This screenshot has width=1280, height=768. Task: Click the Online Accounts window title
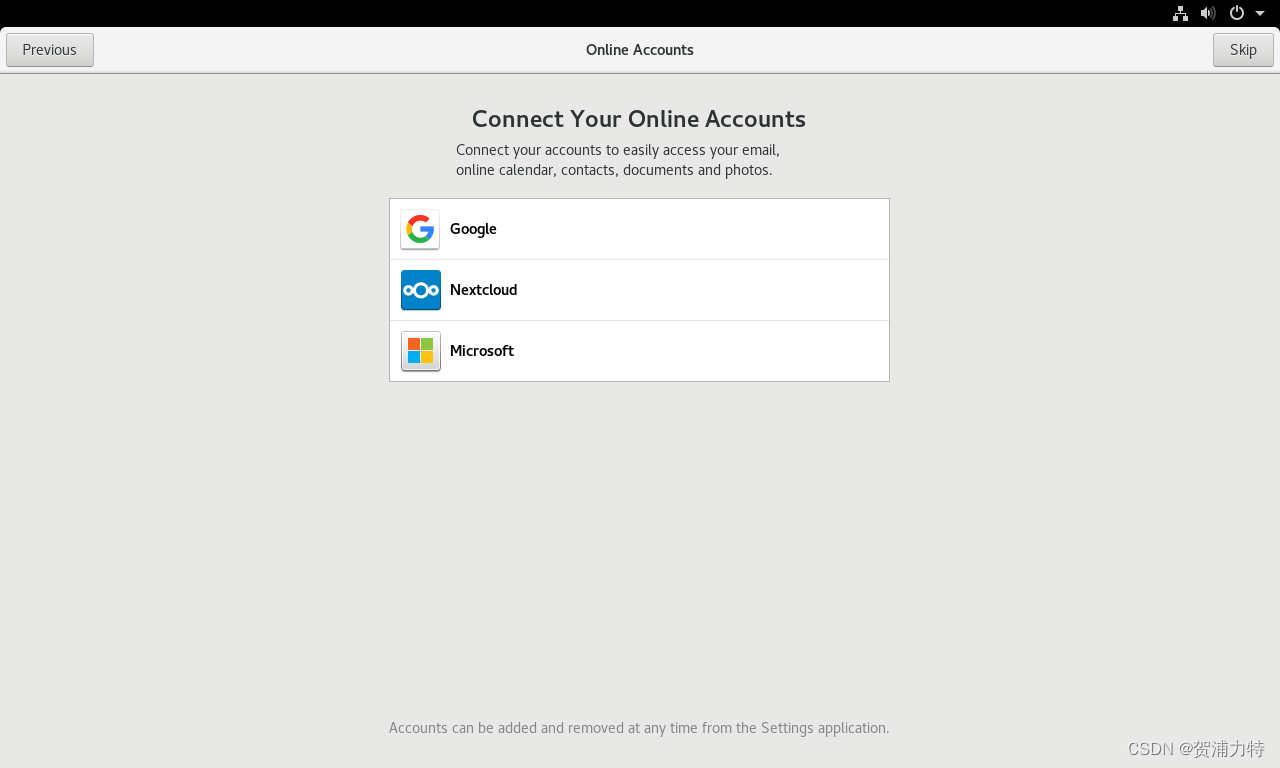click(640, 50)
